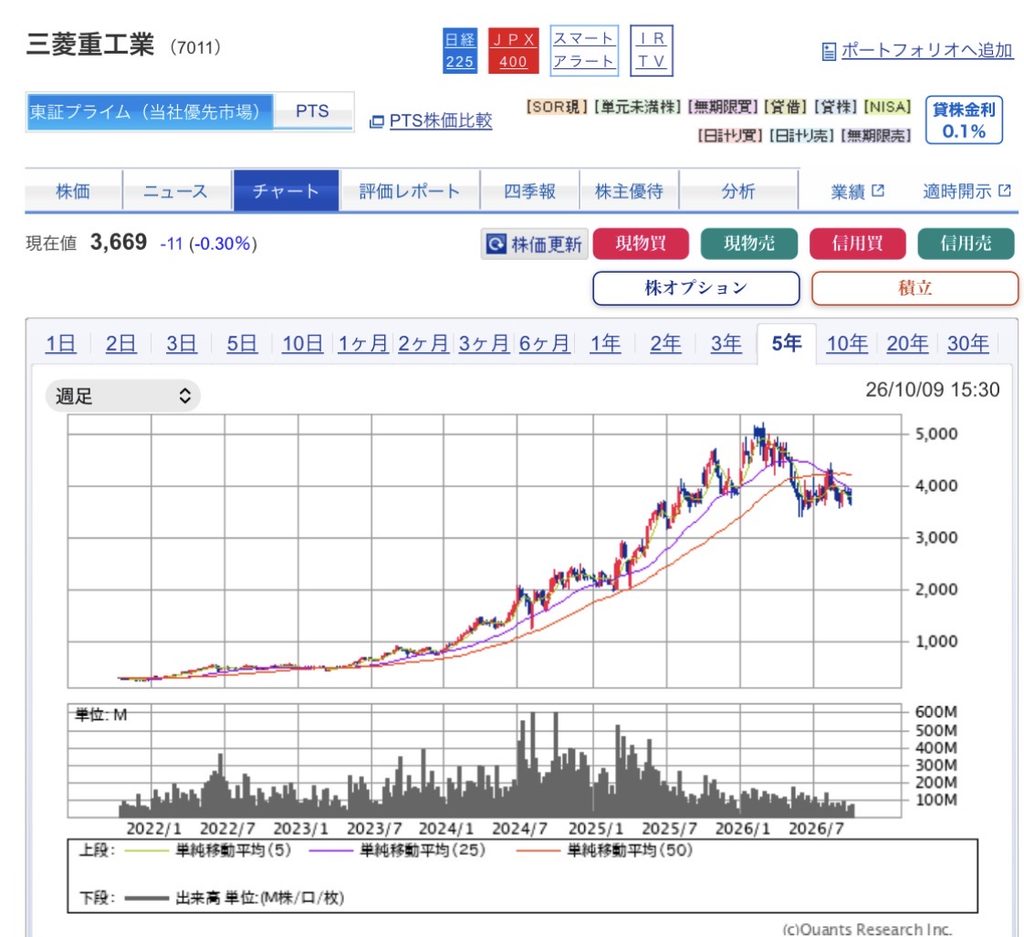1024x937 pixels.
Task: Click the 26/10/09 15:30 timestamp
Action: (932, 390)
